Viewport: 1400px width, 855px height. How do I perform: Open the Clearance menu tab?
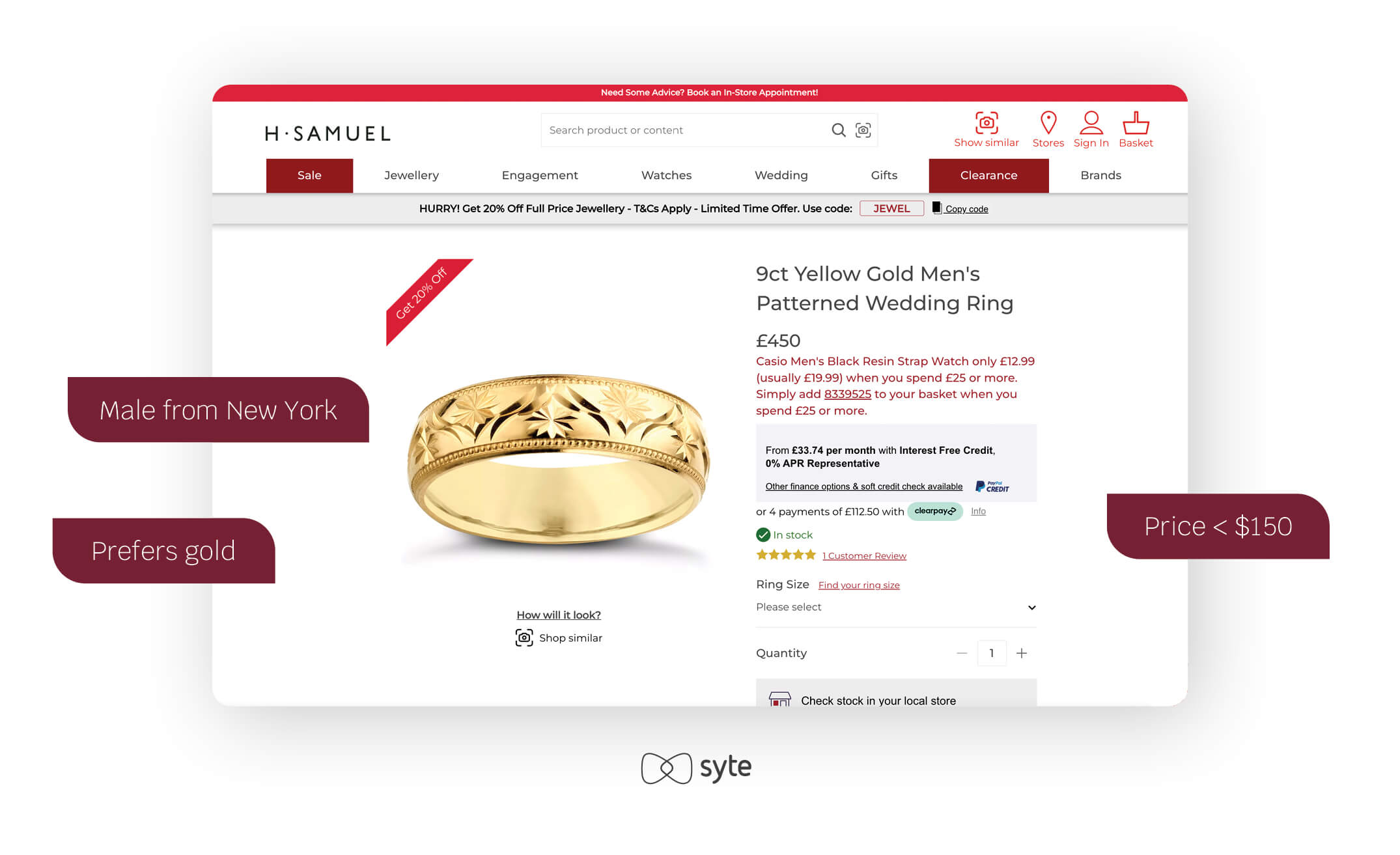tap(988, 175)
